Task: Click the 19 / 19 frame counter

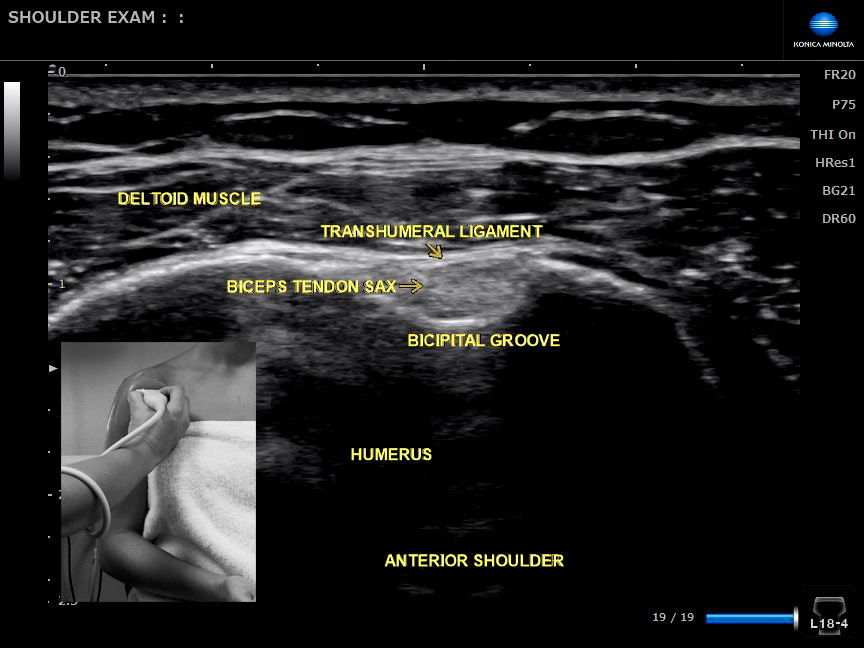Action: tap(673, 618)
